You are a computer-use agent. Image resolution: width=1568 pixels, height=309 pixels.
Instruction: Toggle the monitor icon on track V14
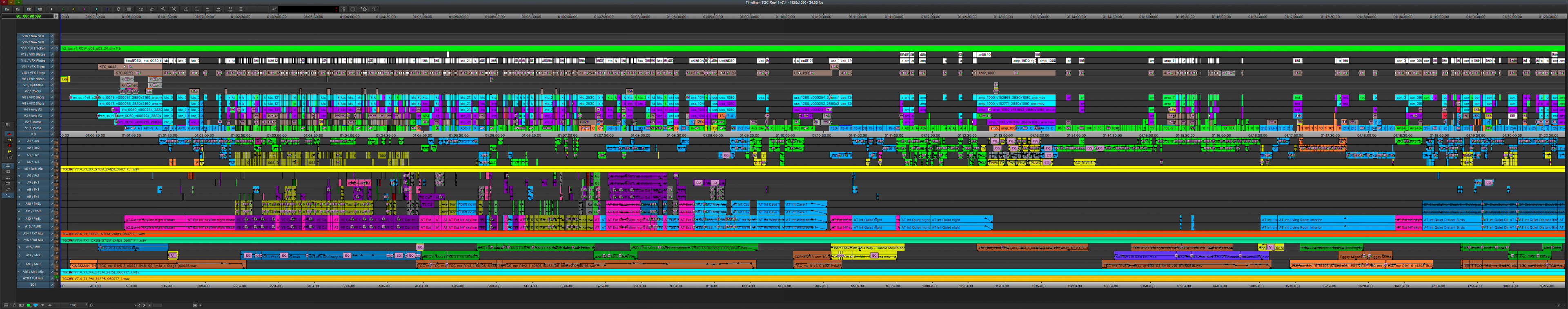point(56,48)
